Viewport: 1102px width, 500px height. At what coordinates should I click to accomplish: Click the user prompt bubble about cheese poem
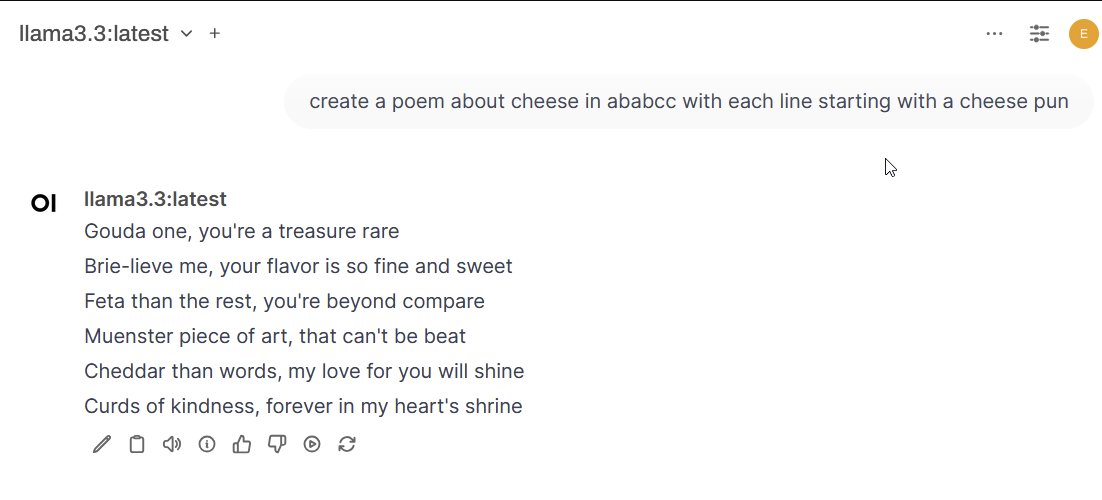pyautogui.click(x=689, y=102)
